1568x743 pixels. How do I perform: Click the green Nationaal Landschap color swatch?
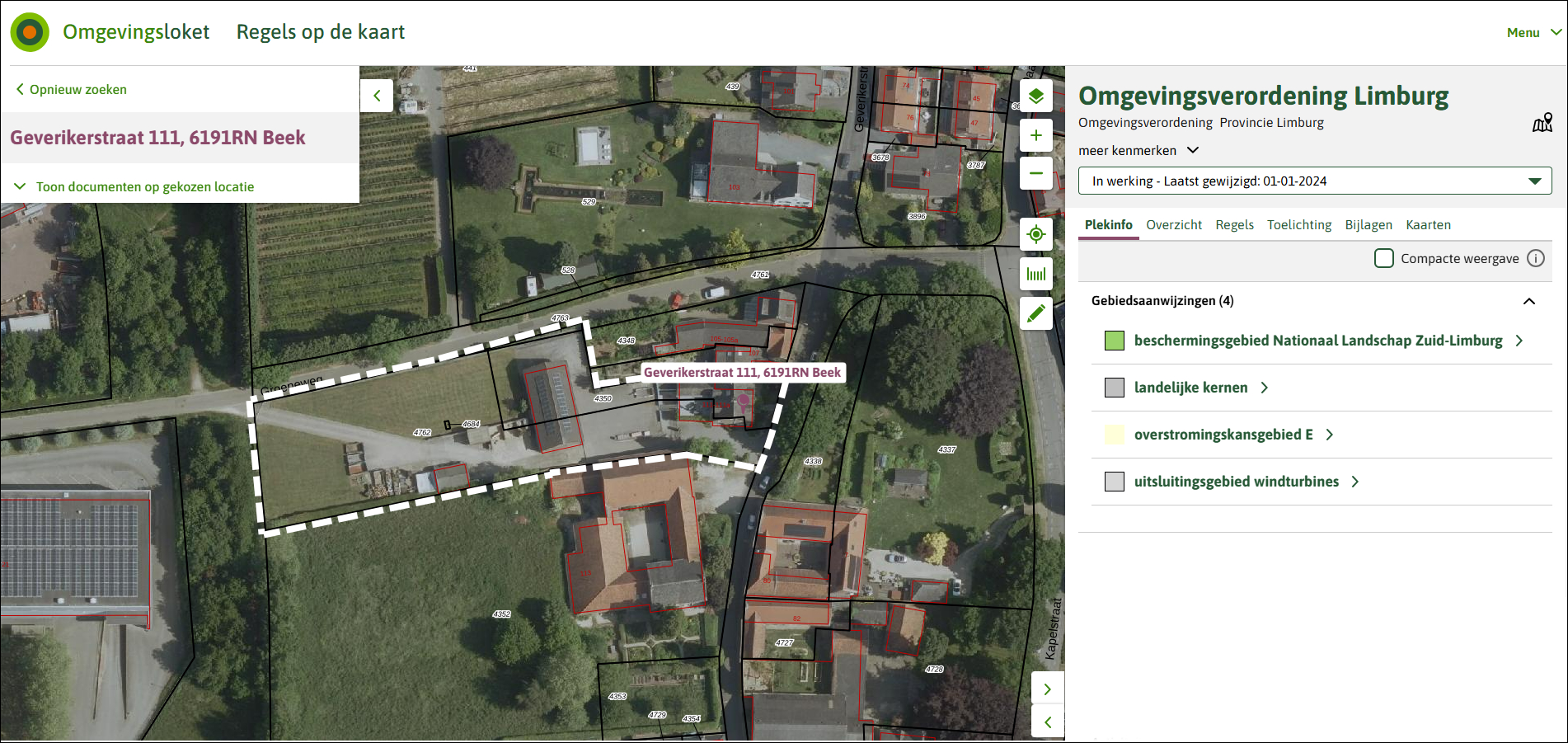pyautogui.click(x=1115, y=341)
